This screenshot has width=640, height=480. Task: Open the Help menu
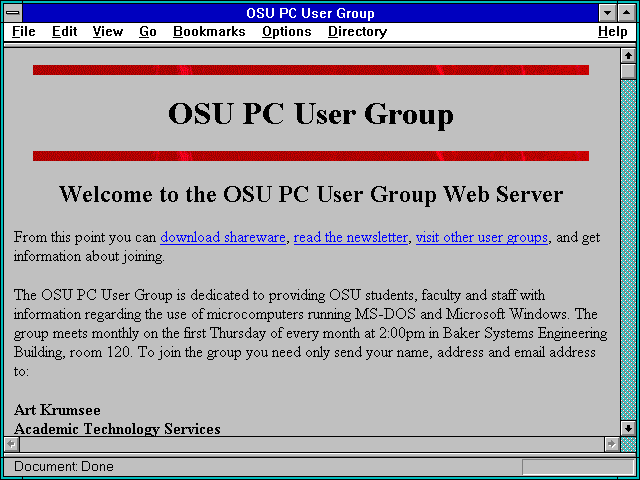613,31
